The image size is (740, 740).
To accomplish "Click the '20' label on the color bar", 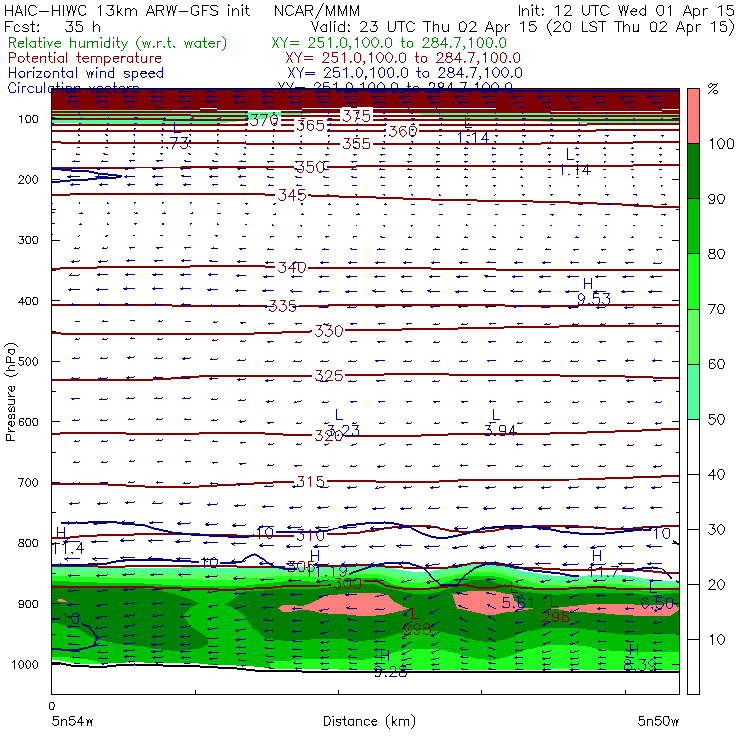I will coord(716,585).
